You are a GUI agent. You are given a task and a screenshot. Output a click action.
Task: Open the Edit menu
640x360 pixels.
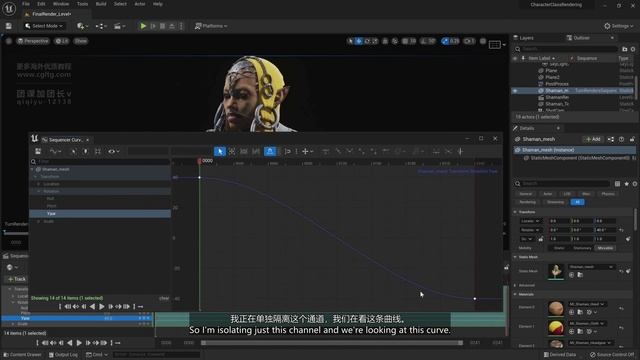point(41,4)
